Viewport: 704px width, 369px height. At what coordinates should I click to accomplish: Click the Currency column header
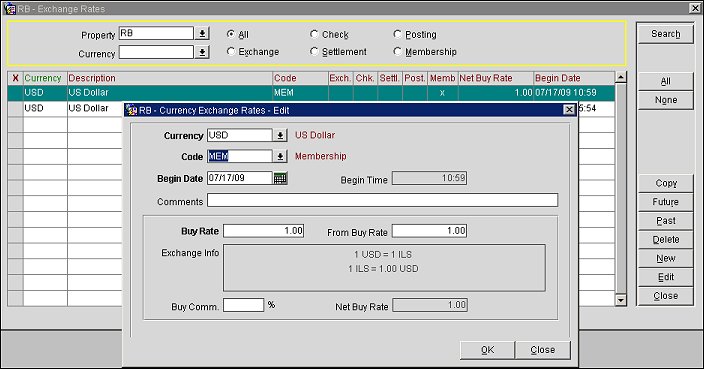click(45, 78)
